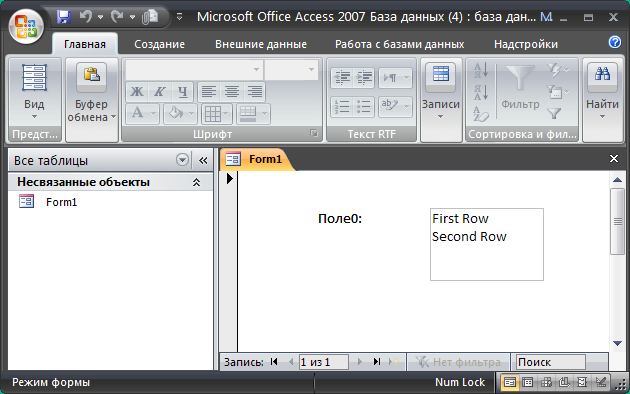The width and height of the screenshot is (630, 394).
Task: Open the Работа с базами данных tab
Action: tap(399, 44)
